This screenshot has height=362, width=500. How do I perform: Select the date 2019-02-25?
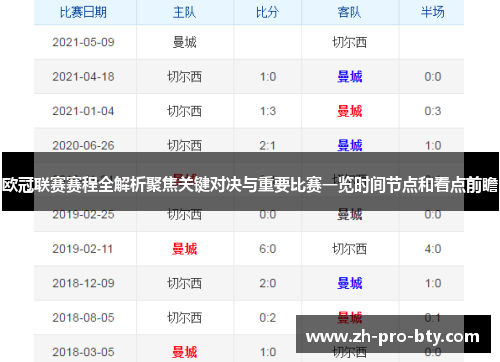tap(83, 215)
